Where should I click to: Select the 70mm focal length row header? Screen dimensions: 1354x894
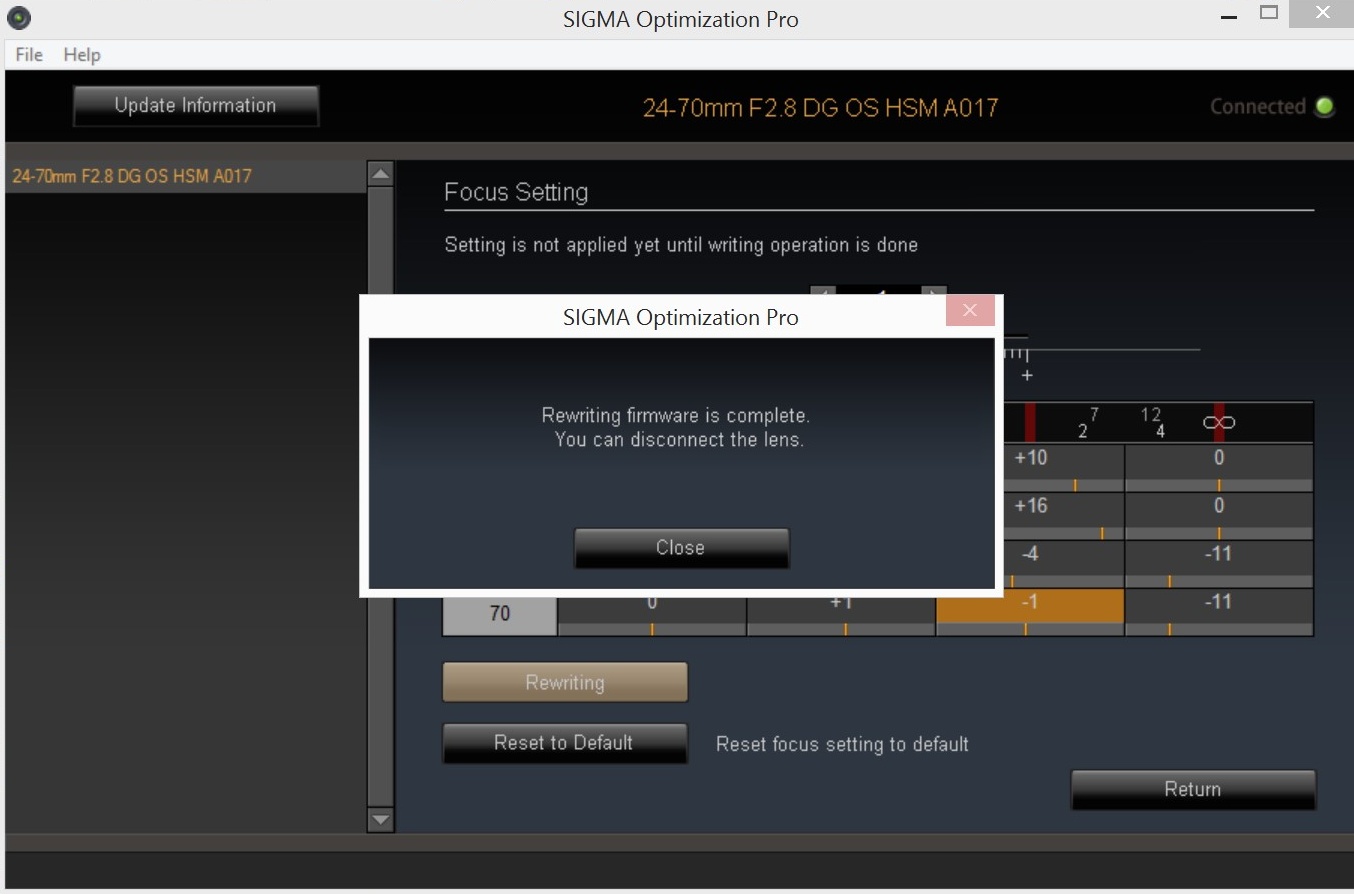499,613
